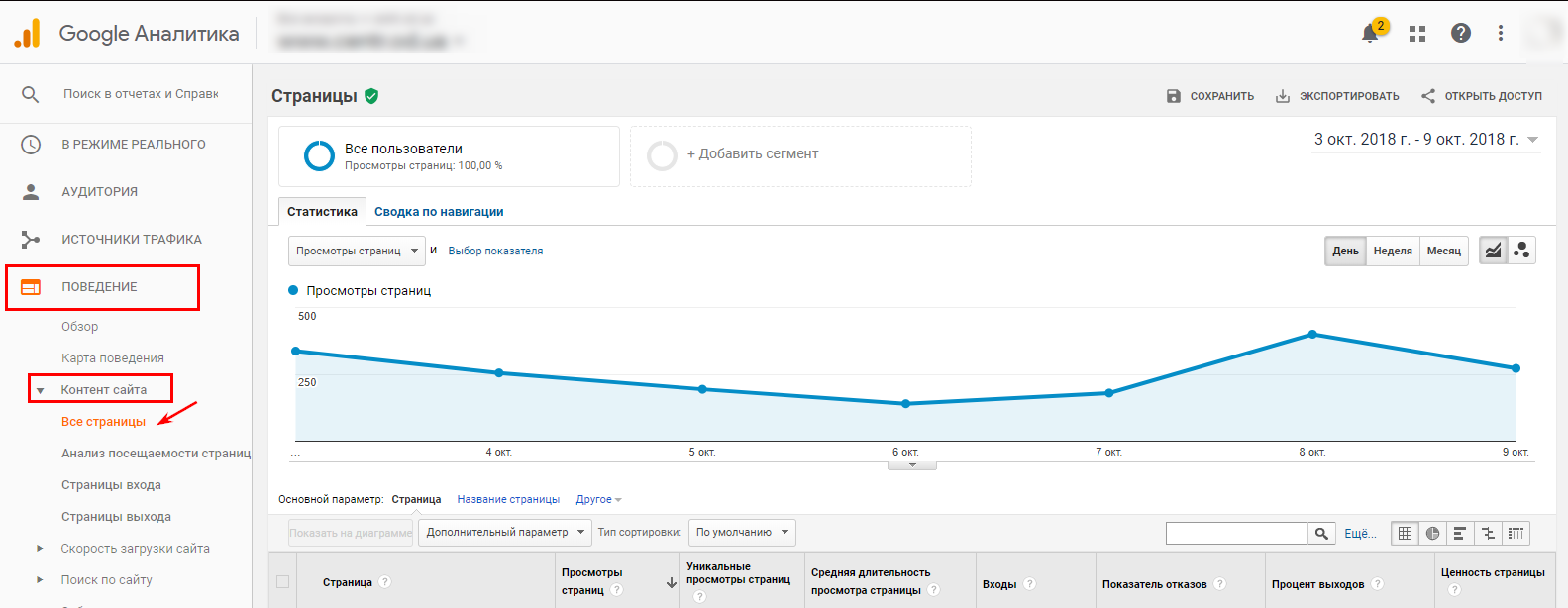Click the Аудитория person icon

31,191
